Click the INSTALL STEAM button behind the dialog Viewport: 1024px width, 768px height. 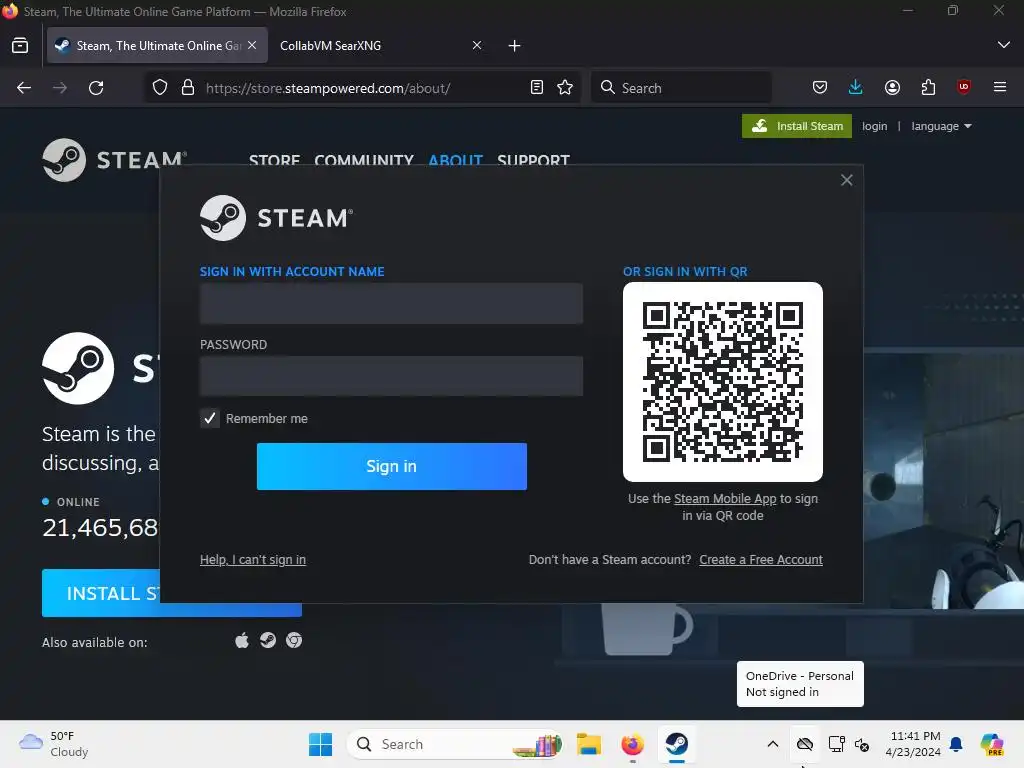tap(101, 593)
